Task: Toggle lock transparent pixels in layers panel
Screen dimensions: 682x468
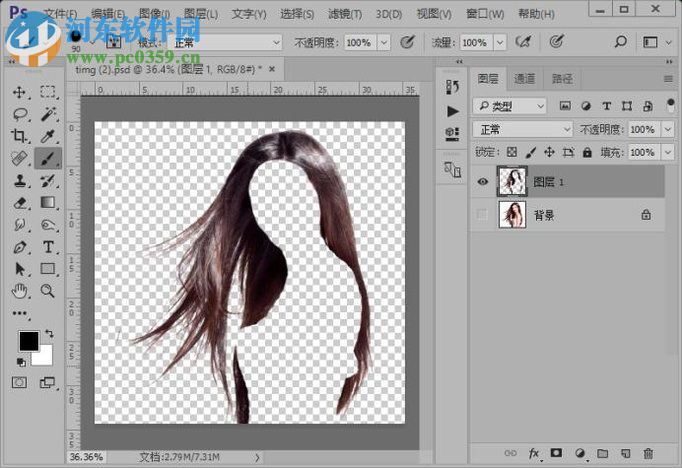Action: pyautogui.click(x=513, y=153)
